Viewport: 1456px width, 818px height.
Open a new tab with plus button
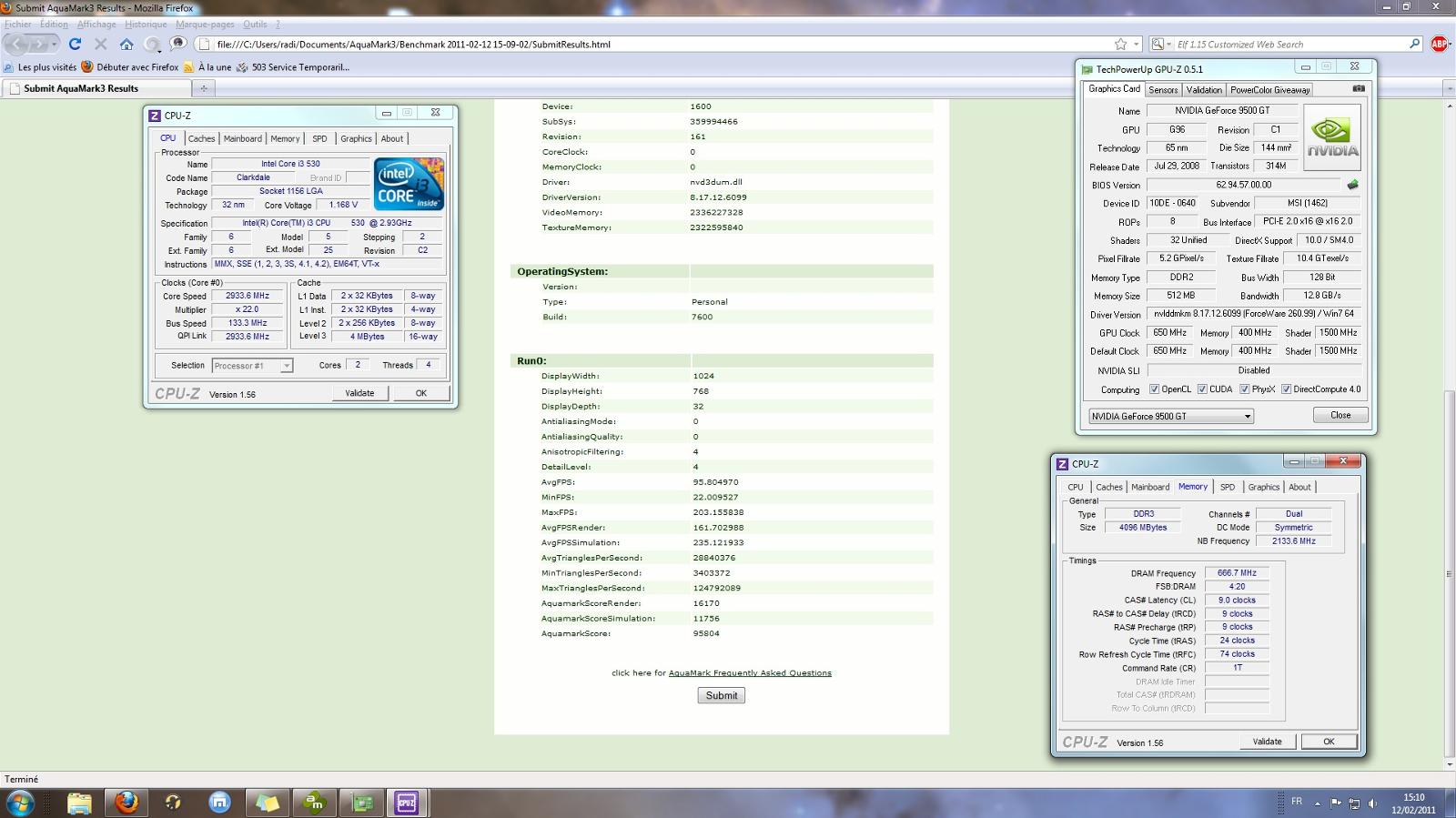coord(204,88)
